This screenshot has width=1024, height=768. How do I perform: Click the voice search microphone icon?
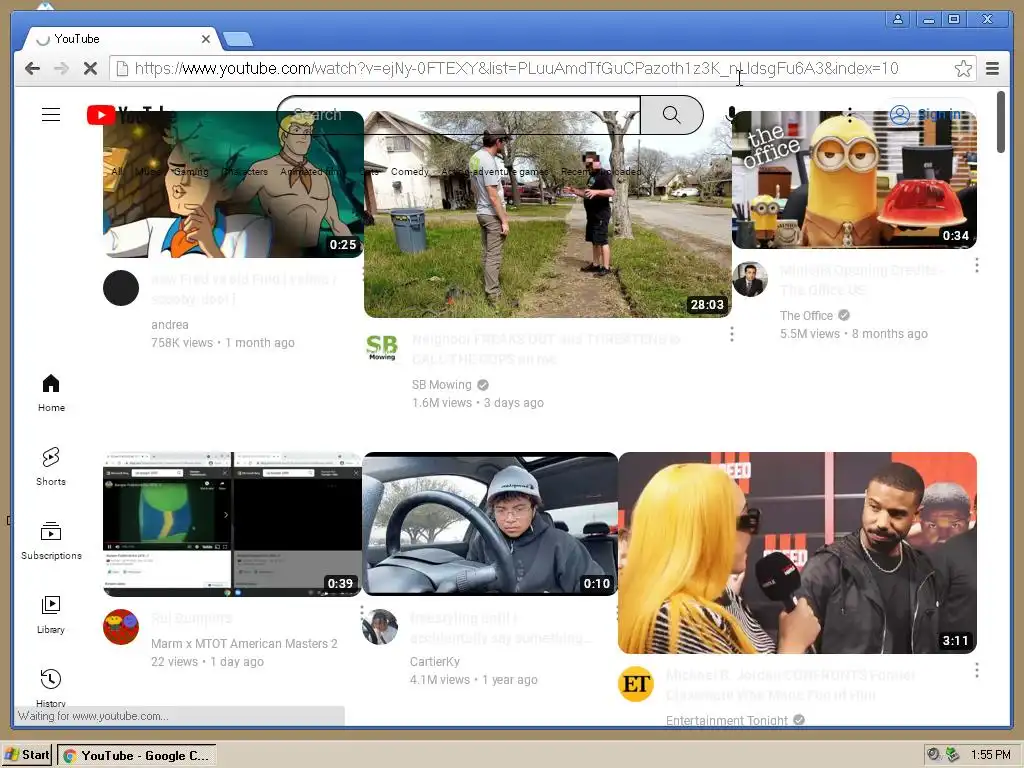pyautogui.click(x=731, y=115)
